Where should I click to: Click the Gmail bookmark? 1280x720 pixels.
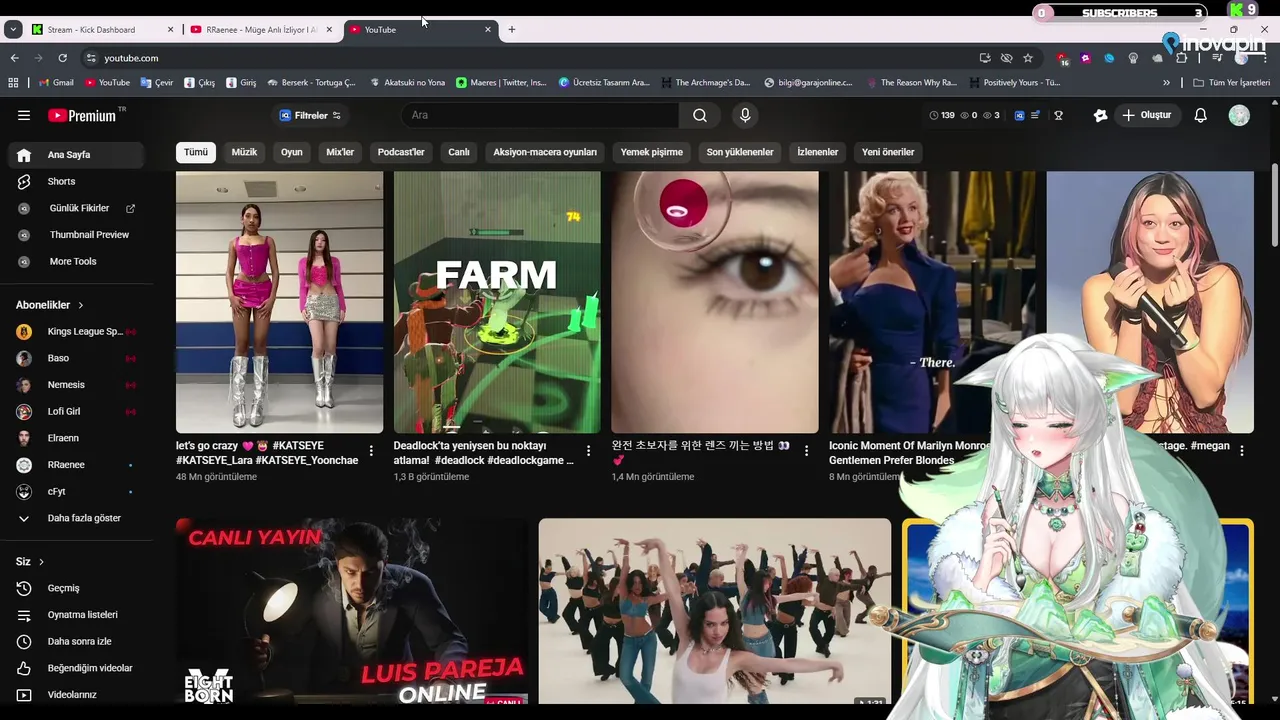tap(56, 83)
